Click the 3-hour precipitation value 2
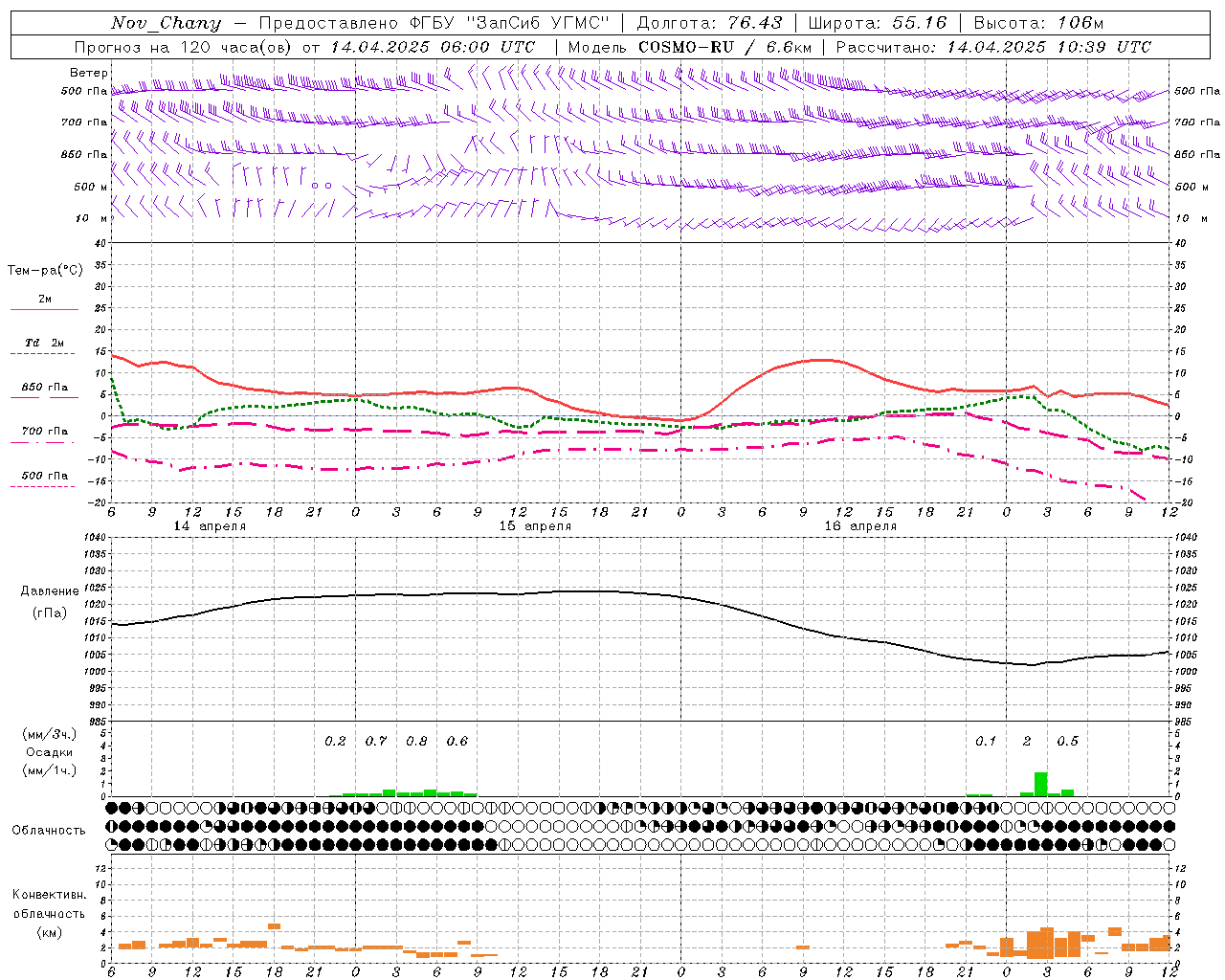This screenshot has width=1225, height=980. [x=1027, y=741]
